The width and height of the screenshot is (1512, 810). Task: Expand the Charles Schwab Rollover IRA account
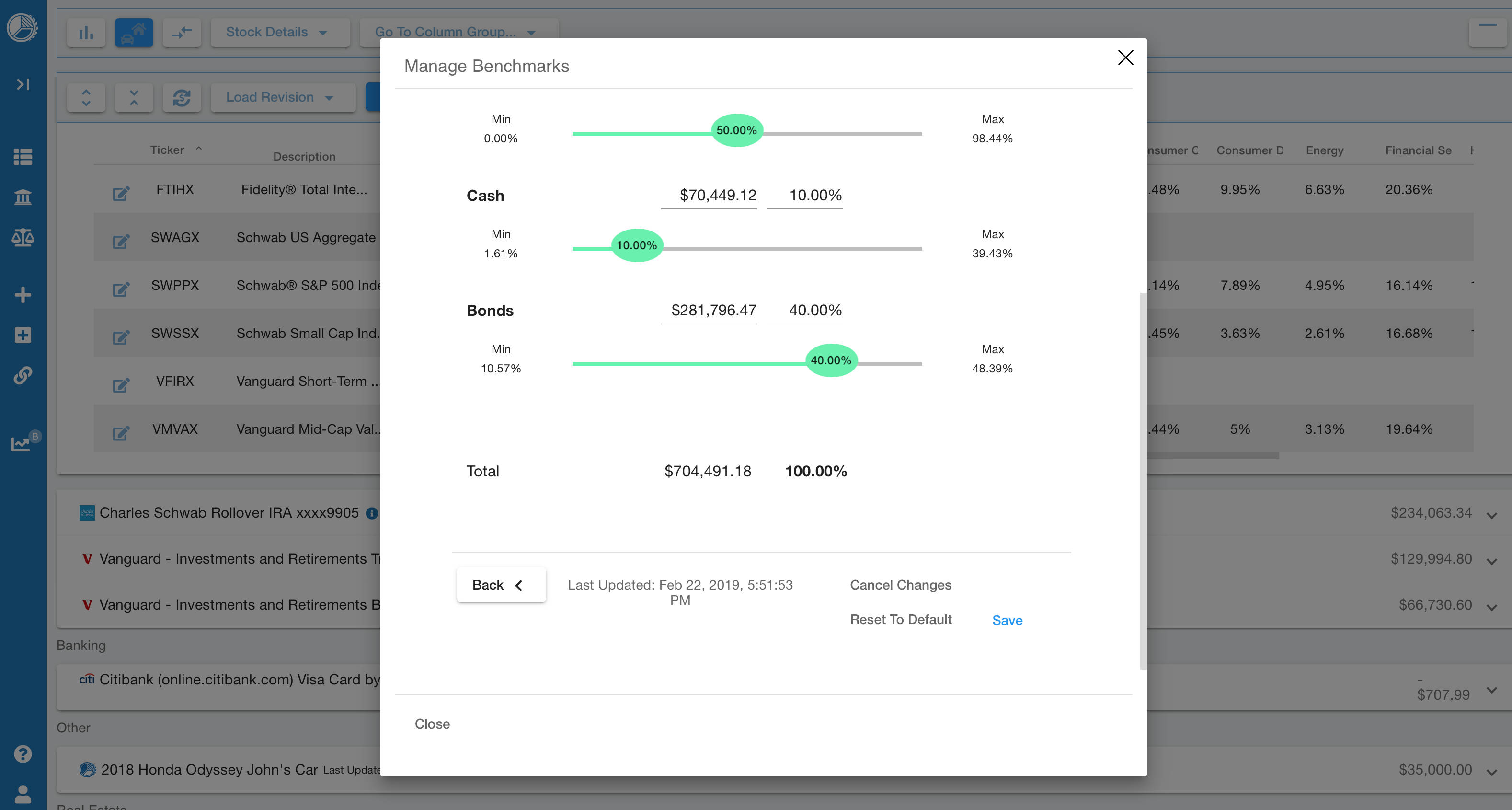tap(1491, 515)
